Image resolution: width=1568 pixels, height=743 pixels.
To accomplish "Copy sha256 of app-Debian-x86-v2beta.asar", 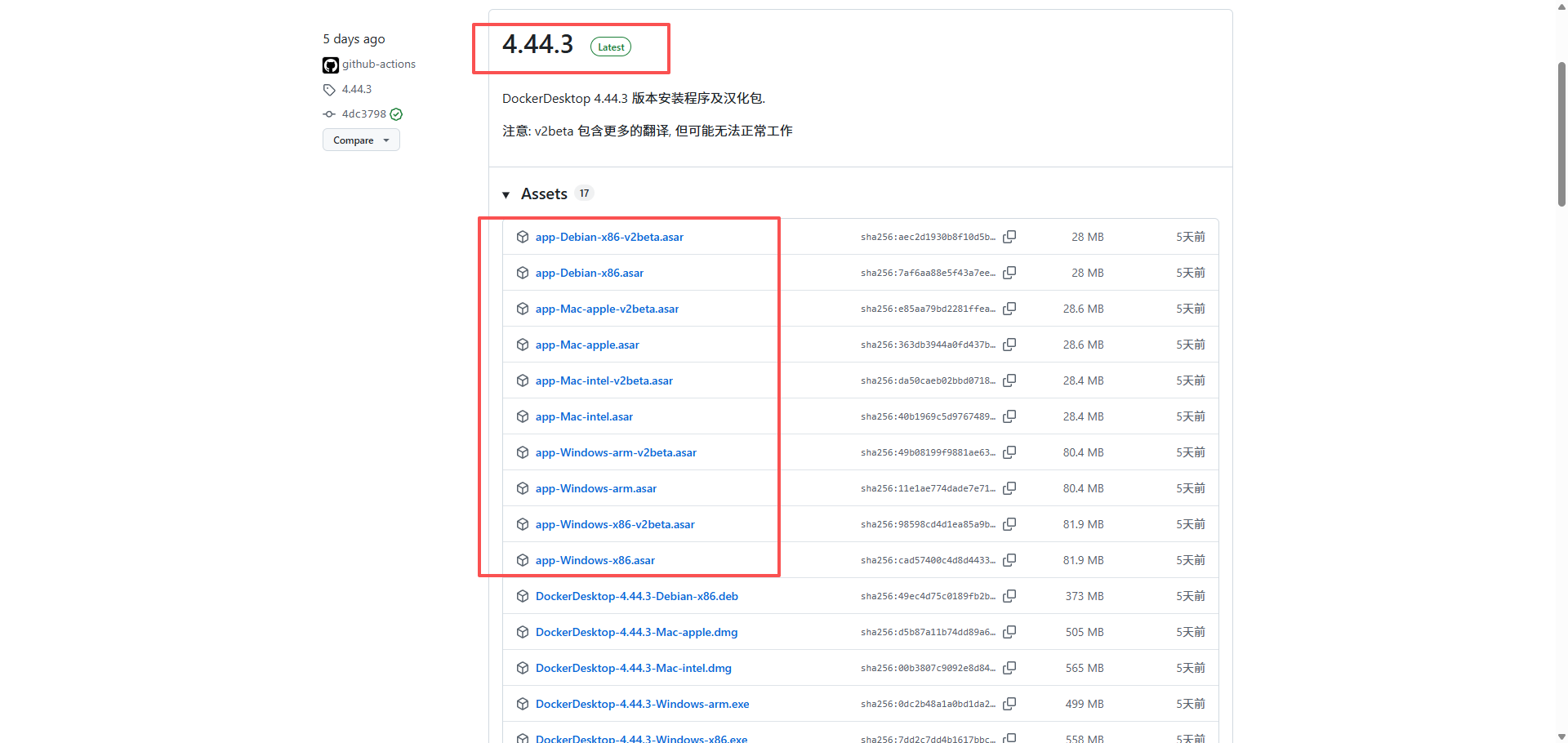I will coord(1009,237).
